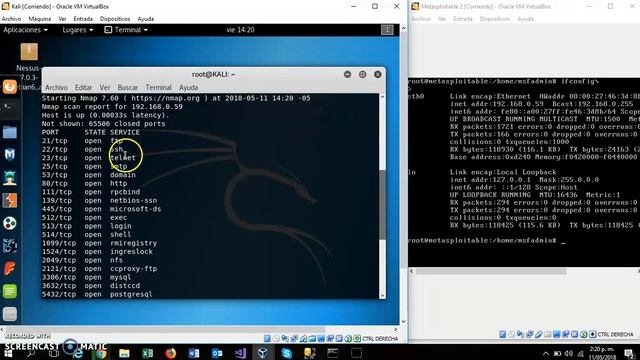Open Terminal menu in root@KALI terminal
The image size is (640, 360).
158,87
